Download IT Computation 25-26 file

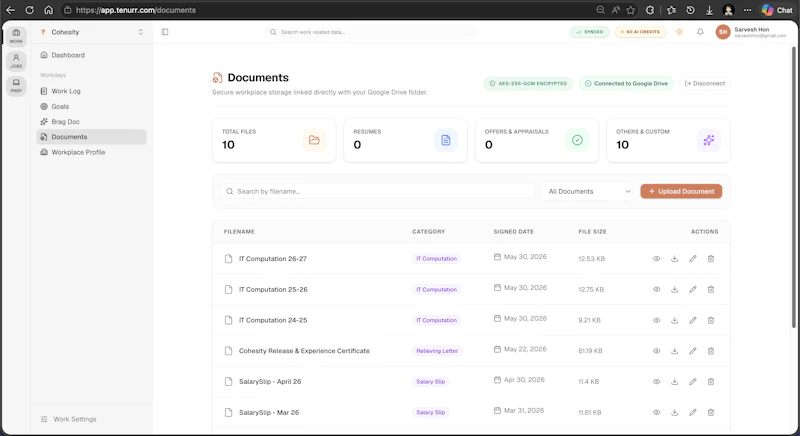(674, 289)
